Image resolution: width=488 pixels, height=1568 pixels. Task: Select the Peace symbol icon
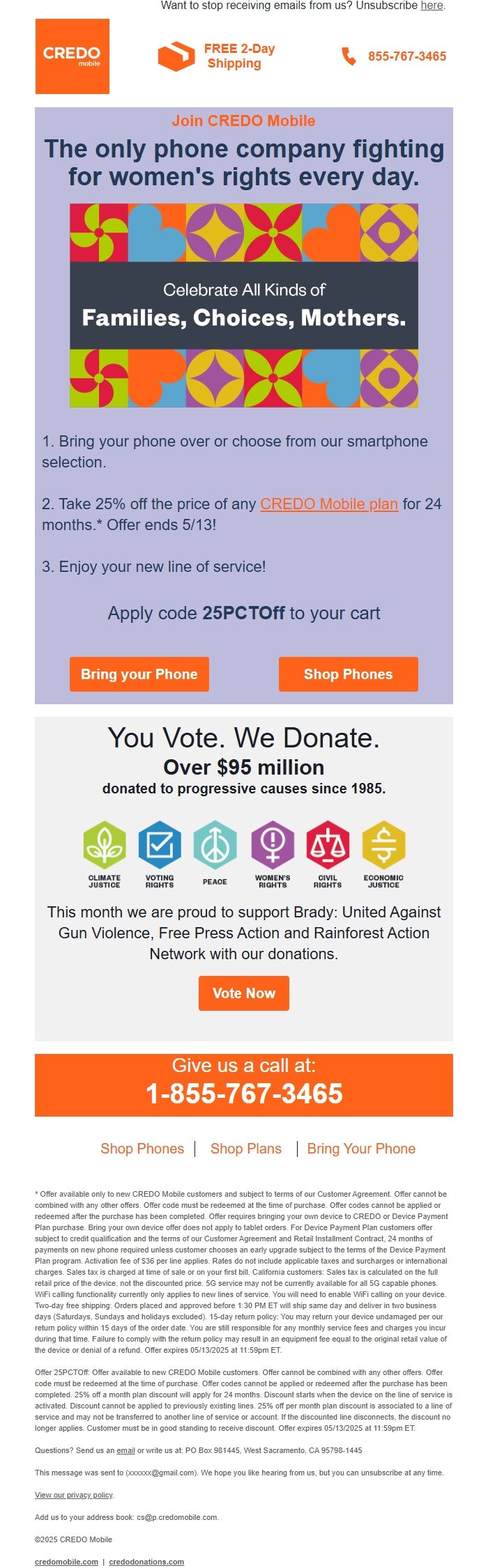[x=215, y=845]
